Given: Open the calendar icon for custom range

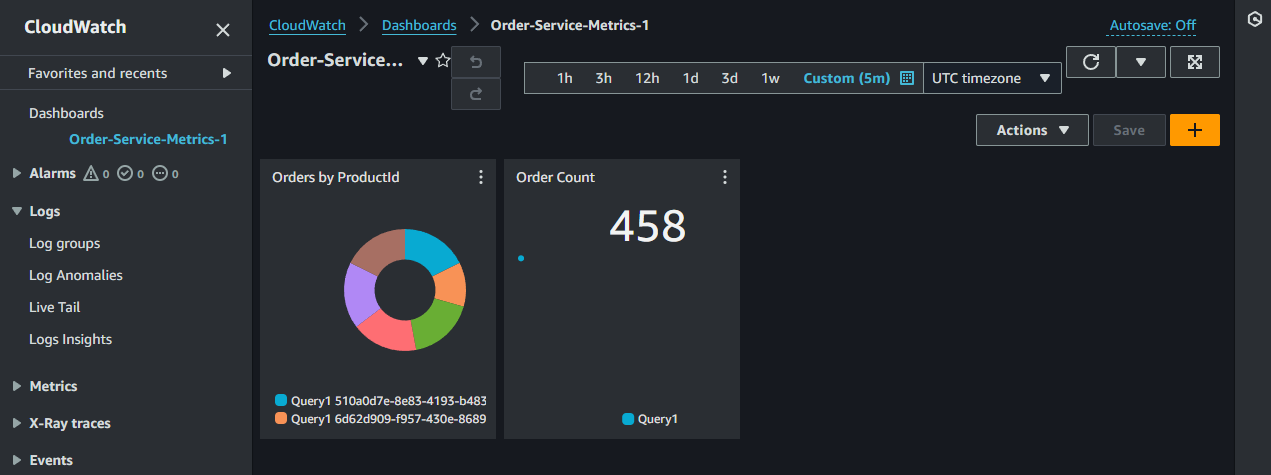Looking at the screenshot, I should tap(907, 78).
